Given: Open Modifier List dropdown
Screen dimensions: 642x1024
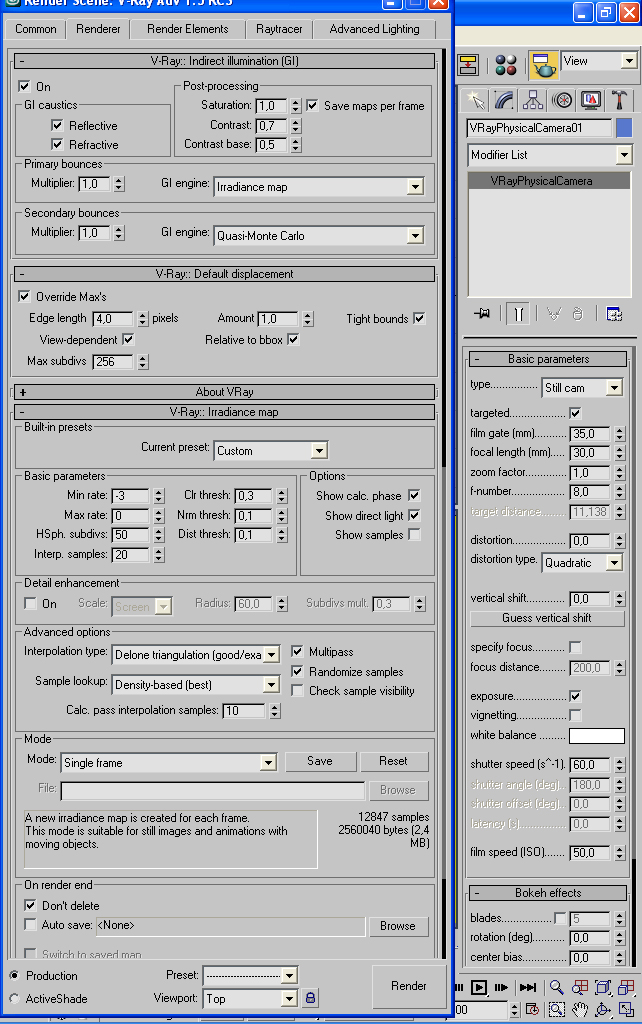Looking at the screenshot, I should (x=624, y=155).
